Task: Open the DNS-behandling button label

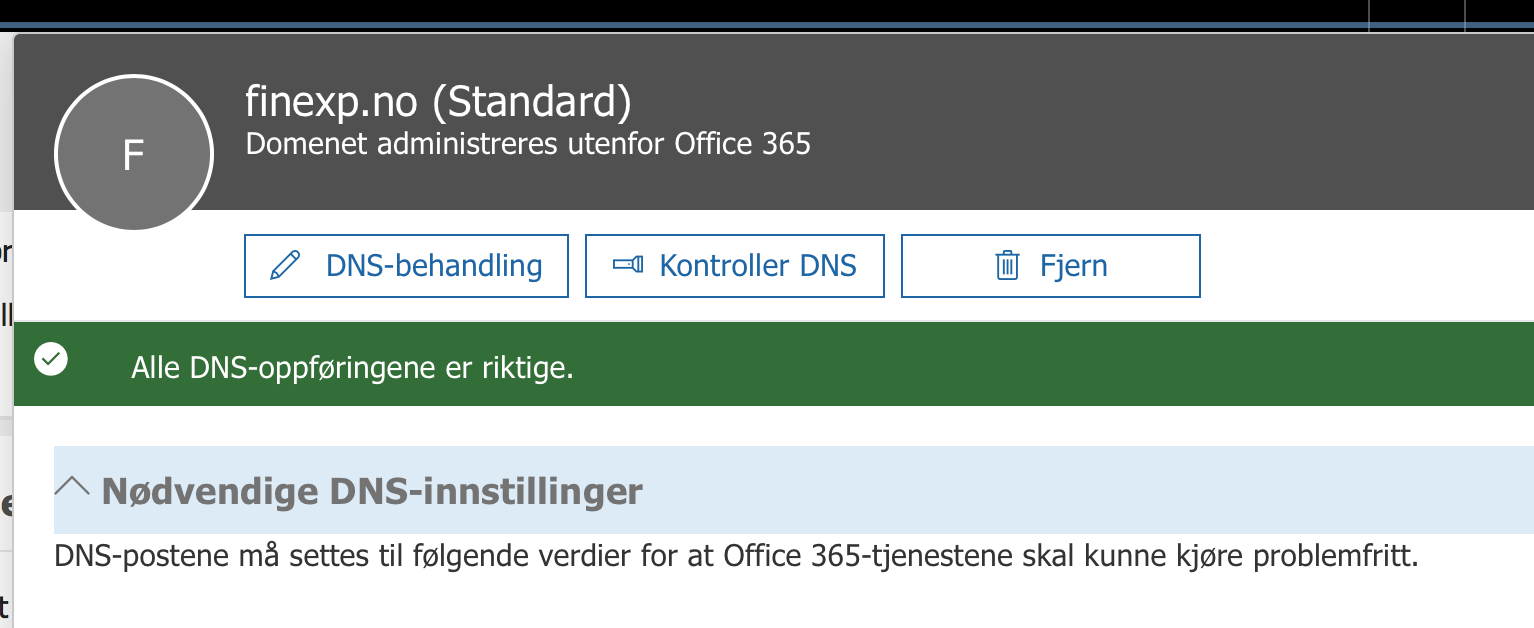Action: [x=434, y=266]
